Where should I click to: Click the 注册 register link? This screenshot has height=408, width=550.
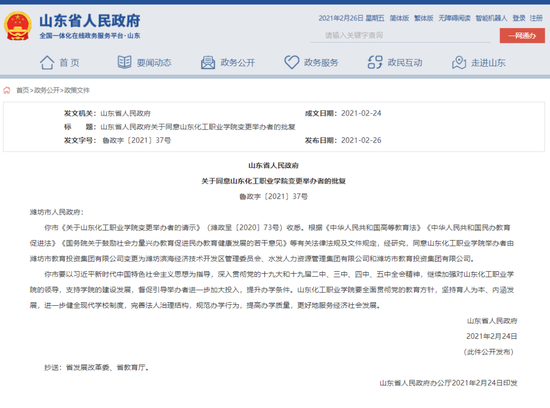536,18
